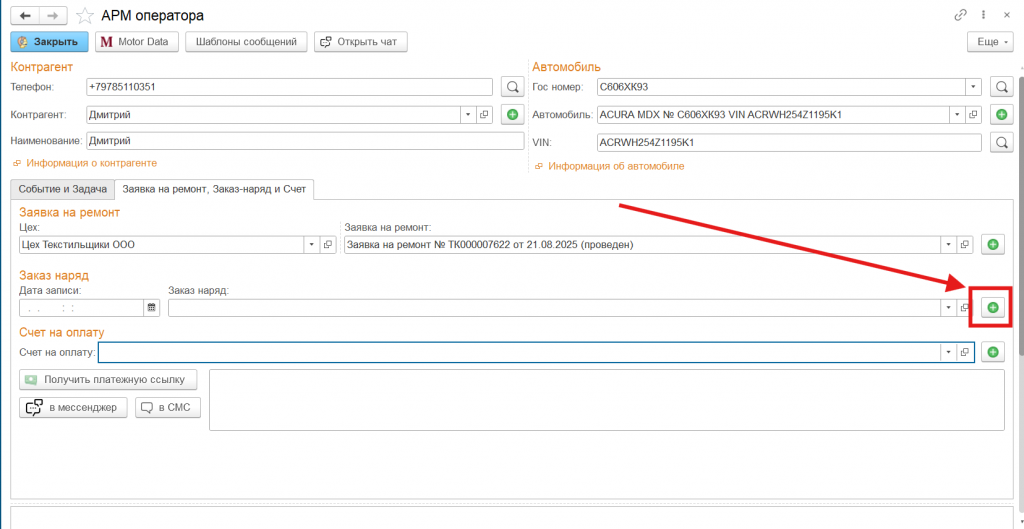This screenshot has height=529, width=1024.
Task: Open Информация о контрагенте link
Action: tap(91, 163)
